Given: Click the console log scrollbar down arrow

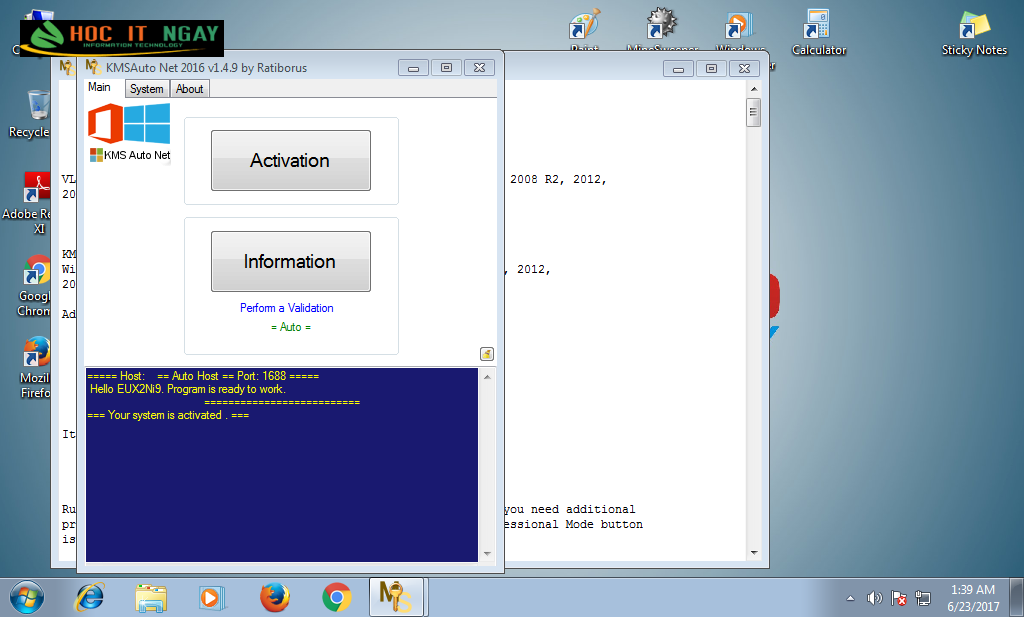Looking at the screenshot, I should point(487,554).
